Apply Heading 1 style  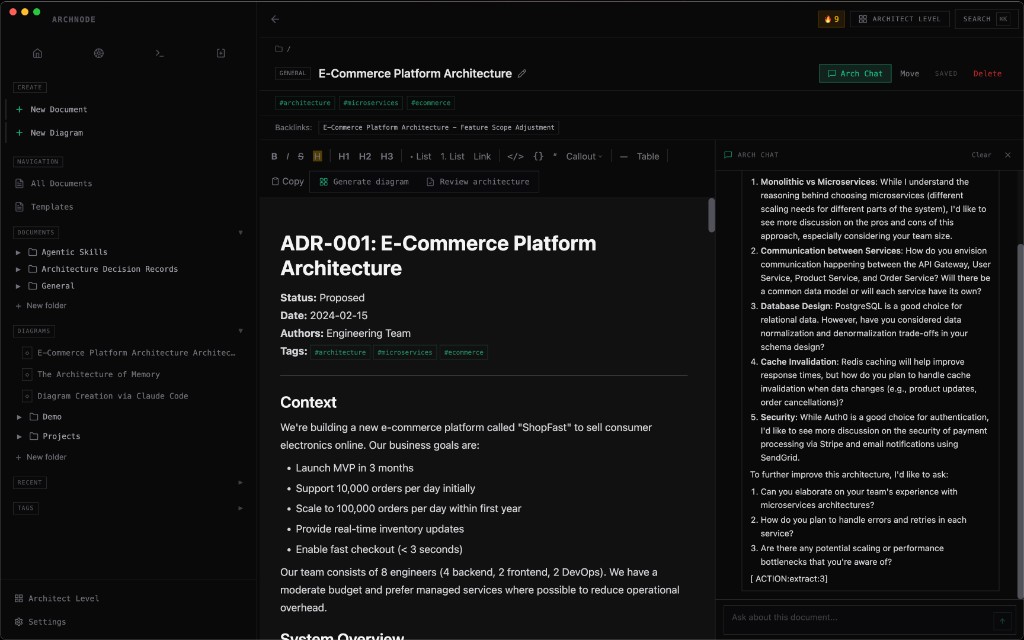pyautogui.click(x=344, y=157)
